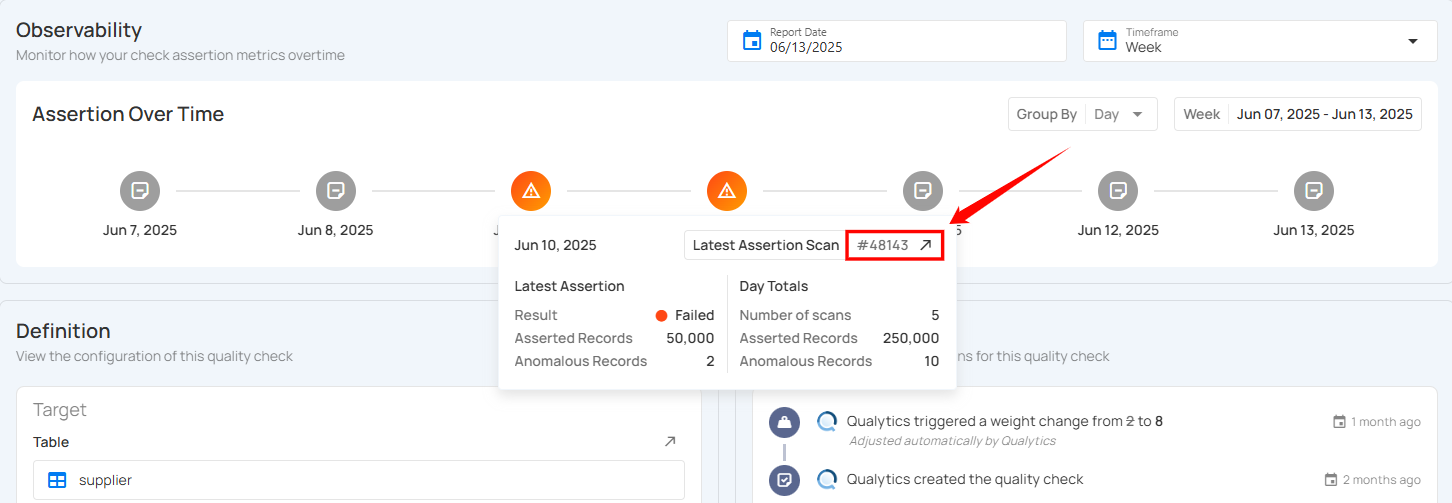Open the Target table external arrow icon
Screen dimensions: 1452x503
pyautogui.click(x=670, y=441)
